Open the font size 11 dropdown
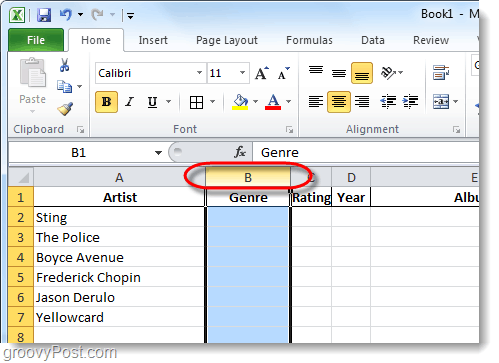This screenshot has height=363, width=499. click(243, 73)
